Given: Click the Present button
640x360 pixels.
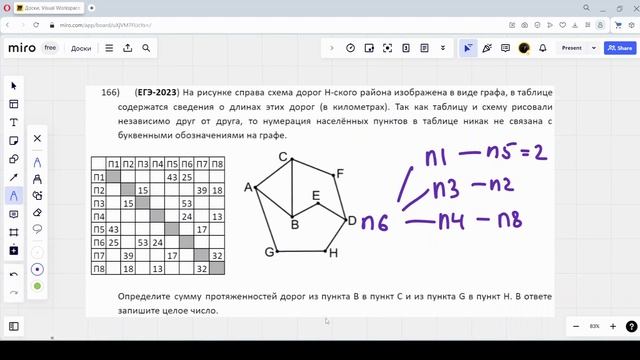Looking at the screenshot, I should [x=571, y=48].
